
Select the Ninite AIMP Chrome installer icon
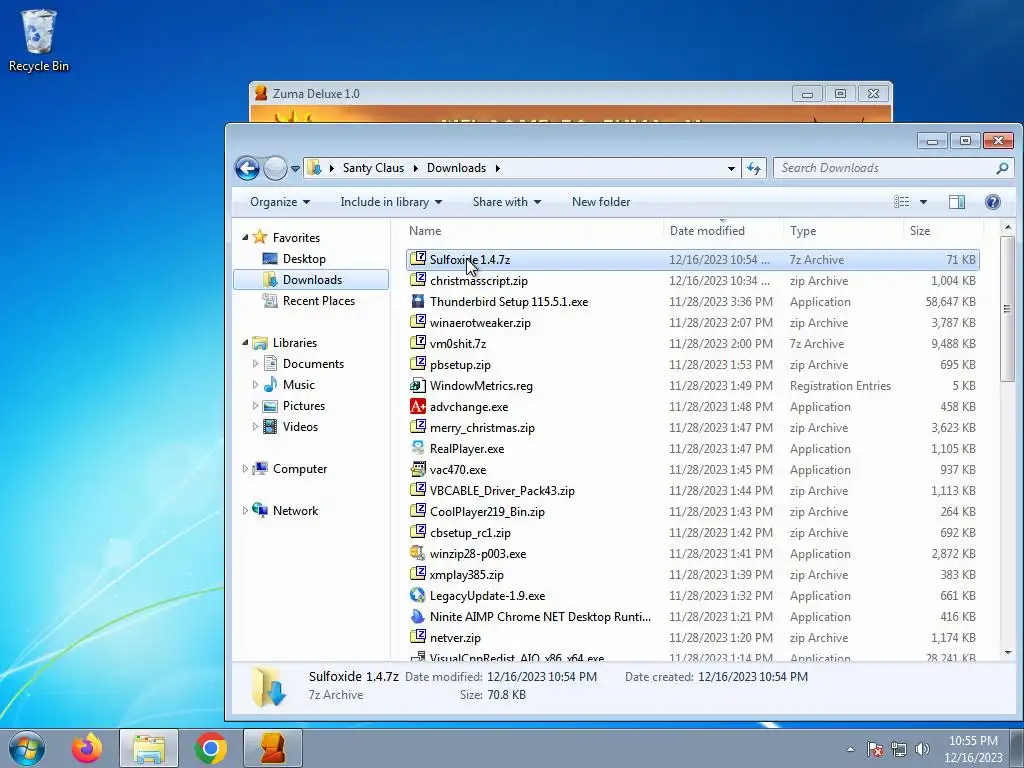[x=417, y=616]
